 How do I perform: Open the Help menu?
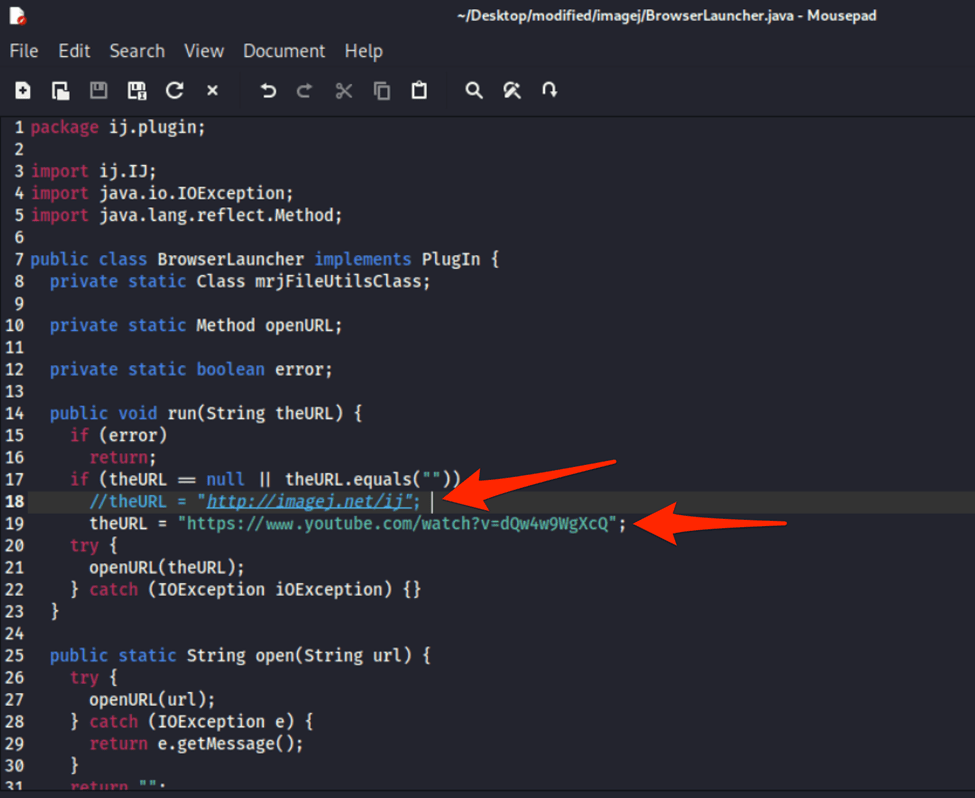click(364, 51)
